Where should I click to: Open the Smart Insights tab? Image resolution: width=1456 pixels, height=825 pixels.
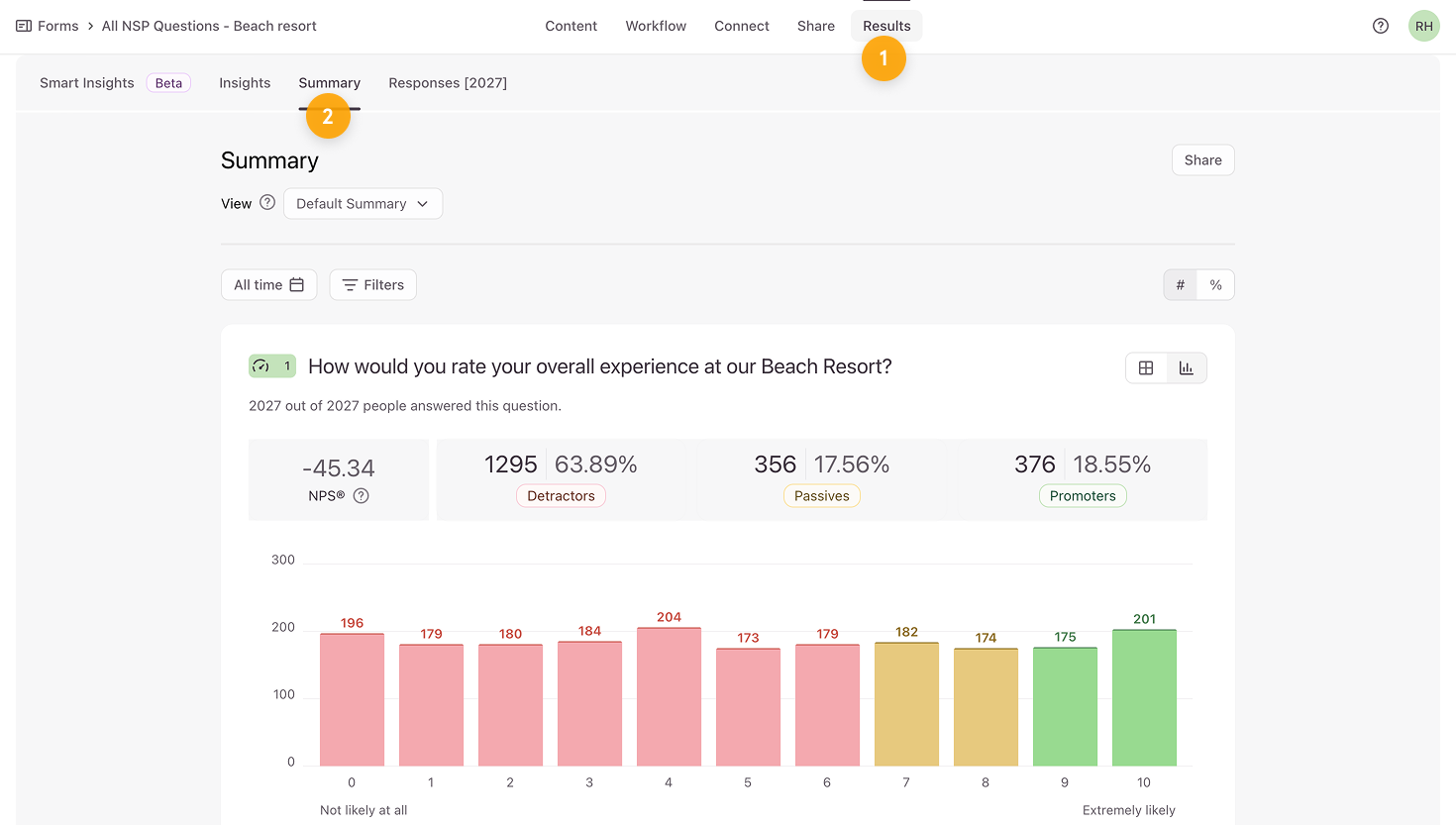pyautogui.click(x=87, y=83)
